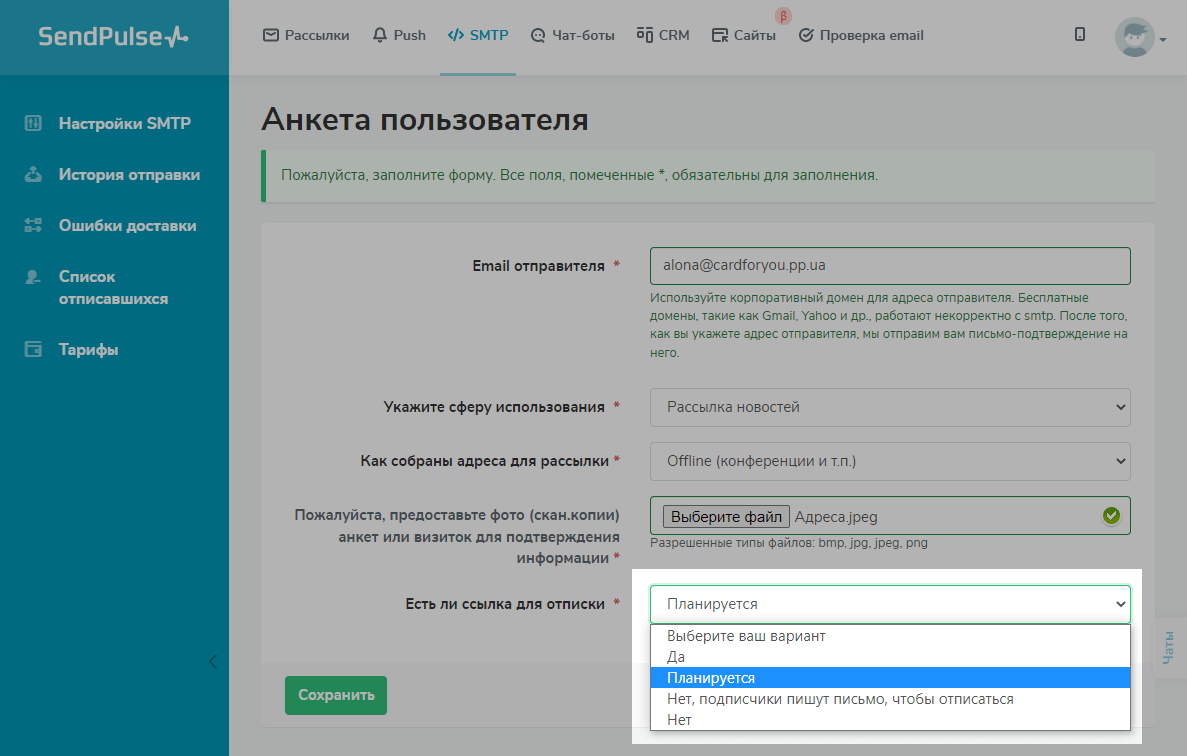This screenshot has height=756, width=1187.
Task: Collapse the sidebar with the left chevron
Action: click(212, 661)
